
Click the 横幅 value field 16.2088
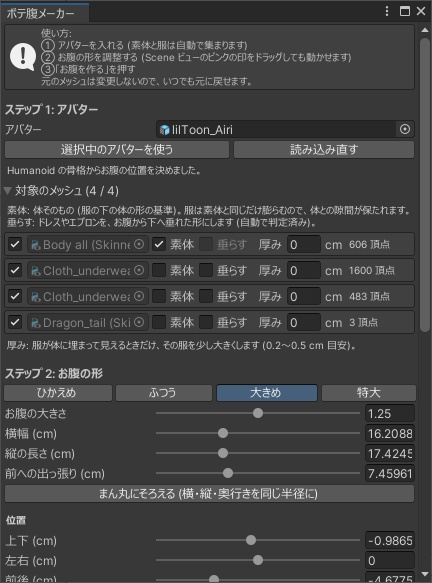click(x=390, y=434)
